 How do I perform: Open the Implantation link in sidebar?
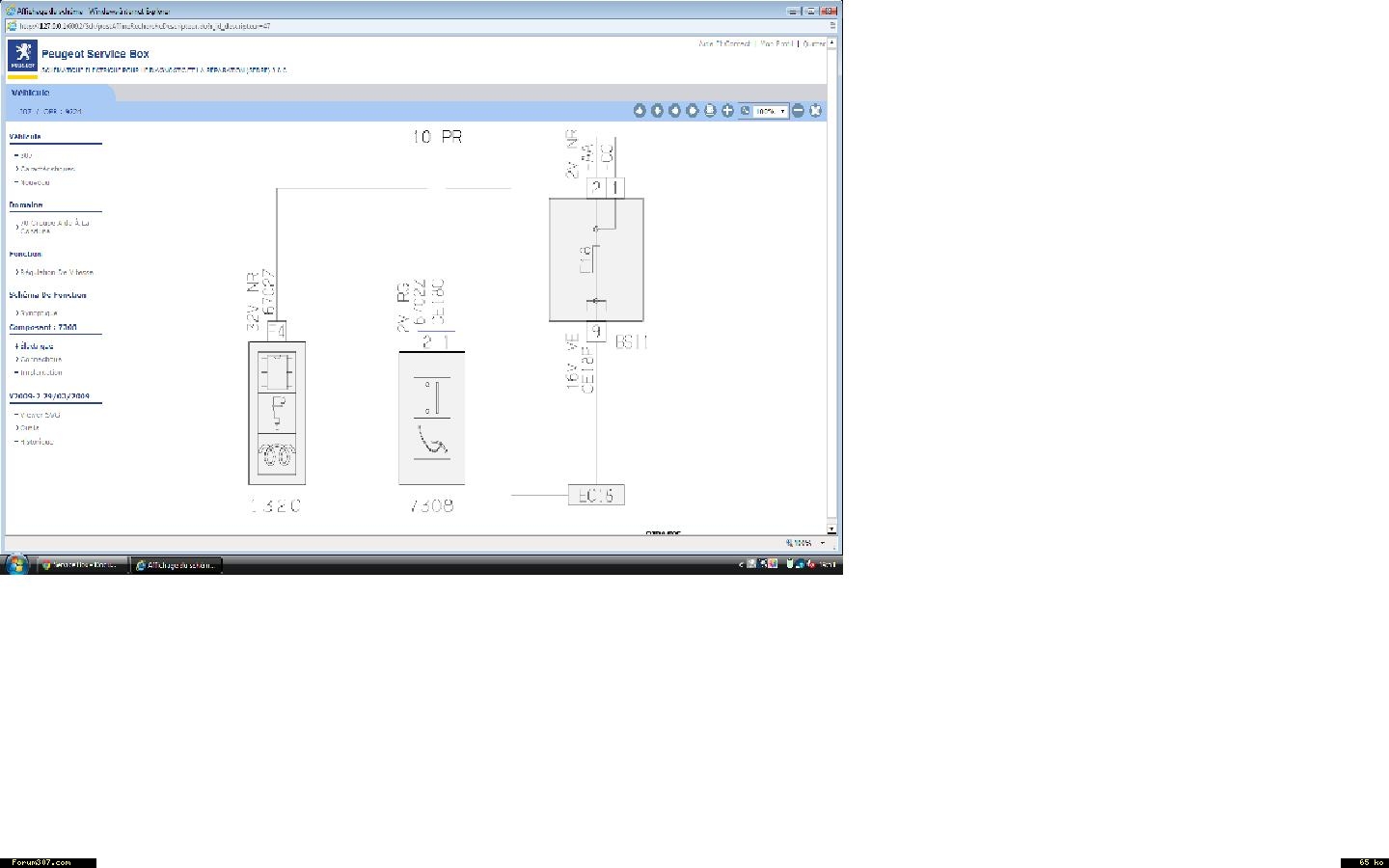click(x=41, y=372)
